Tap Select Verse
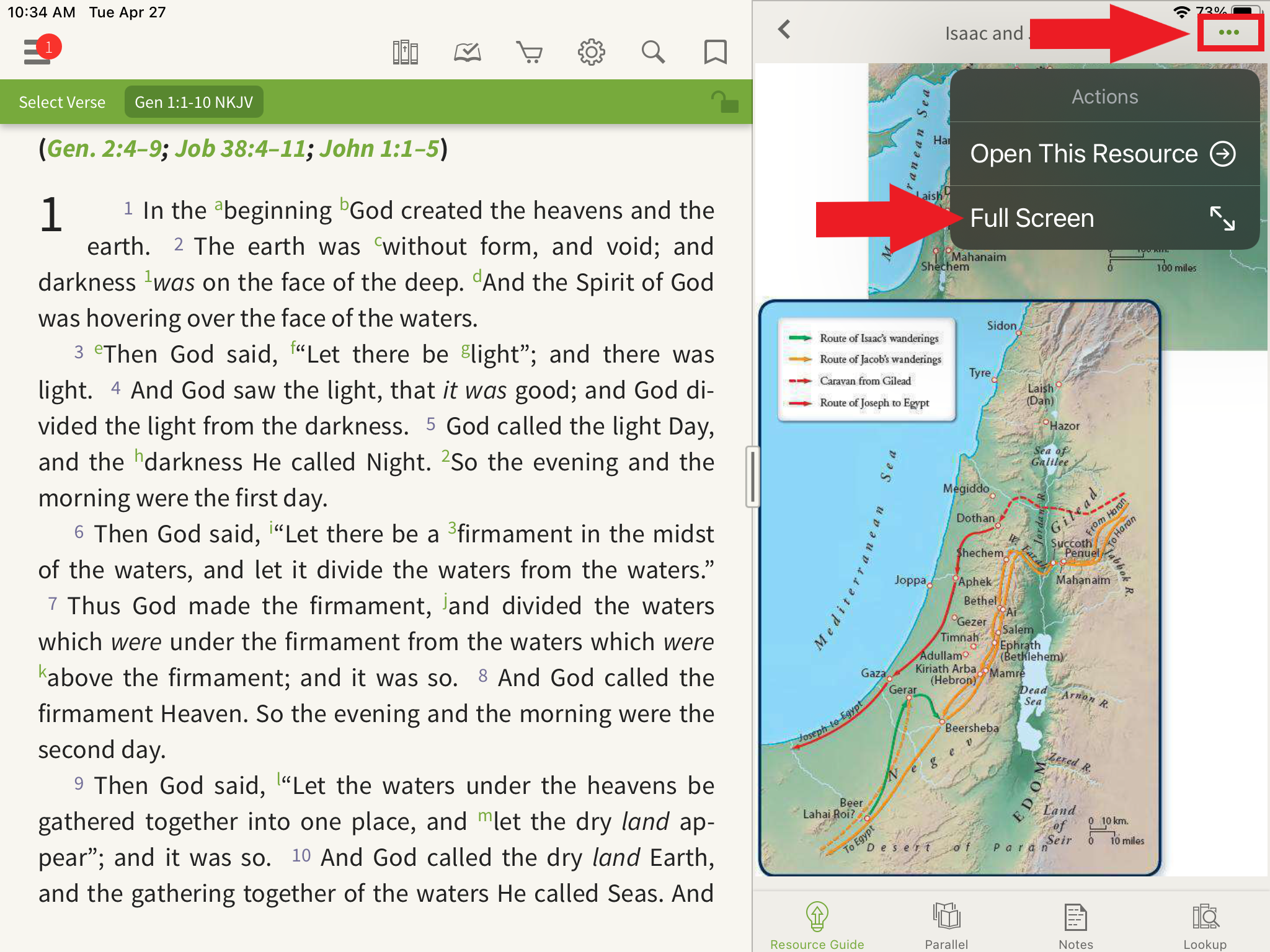The width and height of the screenshot is (1270, 952). (62, 102)
